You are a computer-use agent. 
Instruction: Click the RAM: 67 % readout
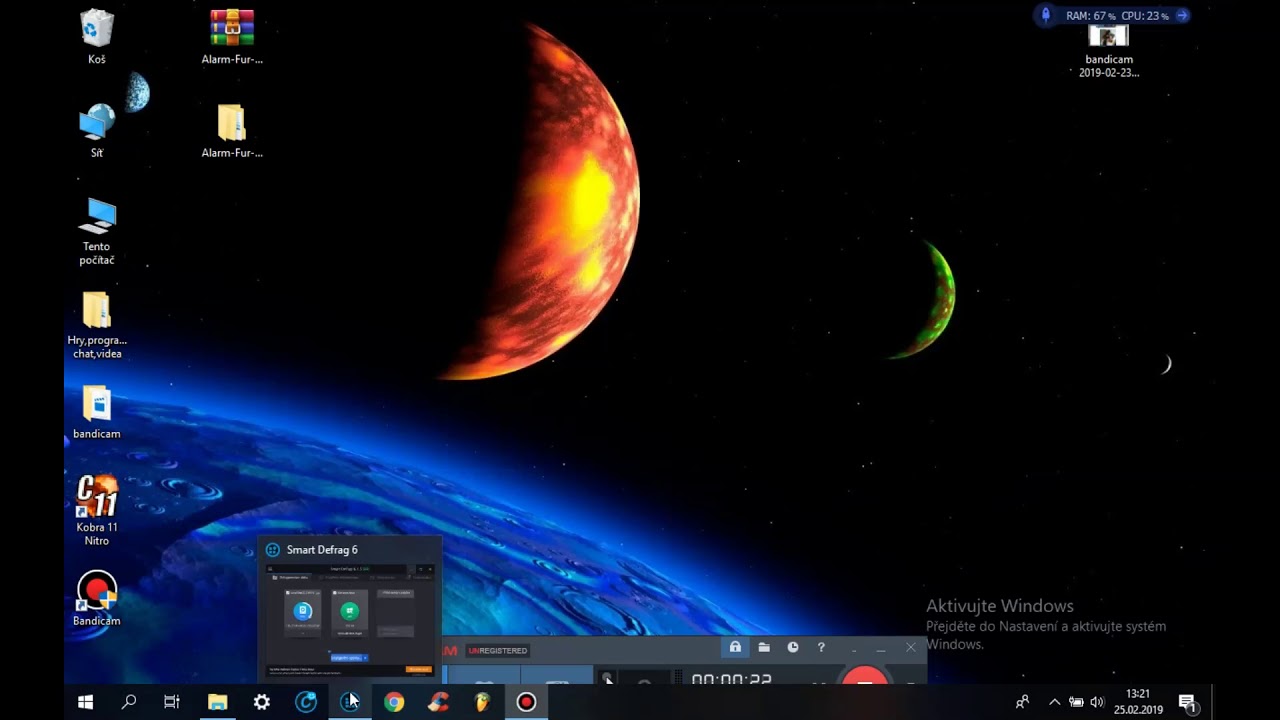1090,16
